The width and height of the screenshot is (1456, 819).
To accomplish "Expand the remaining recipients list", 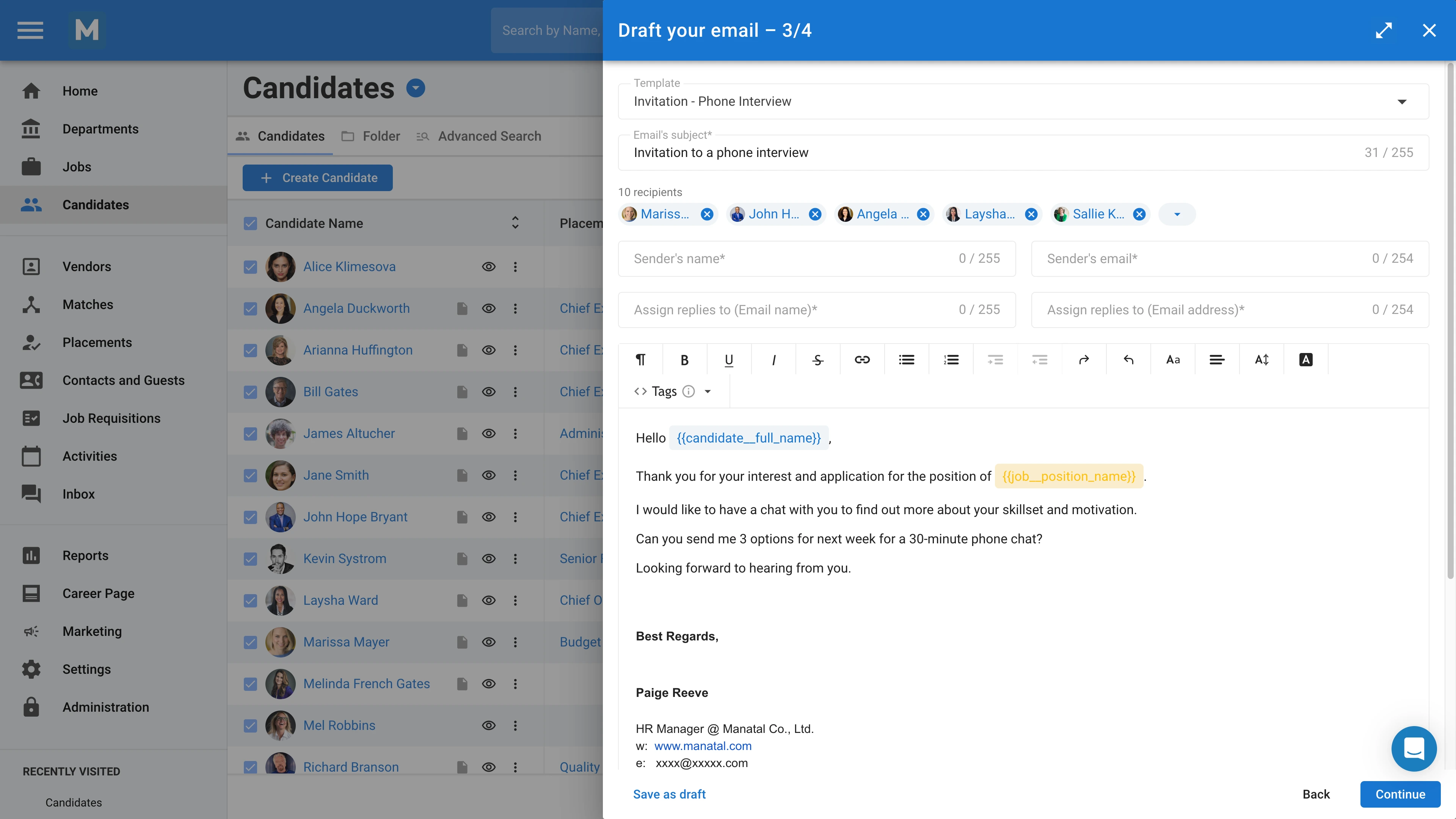I will click(1177, 214).
